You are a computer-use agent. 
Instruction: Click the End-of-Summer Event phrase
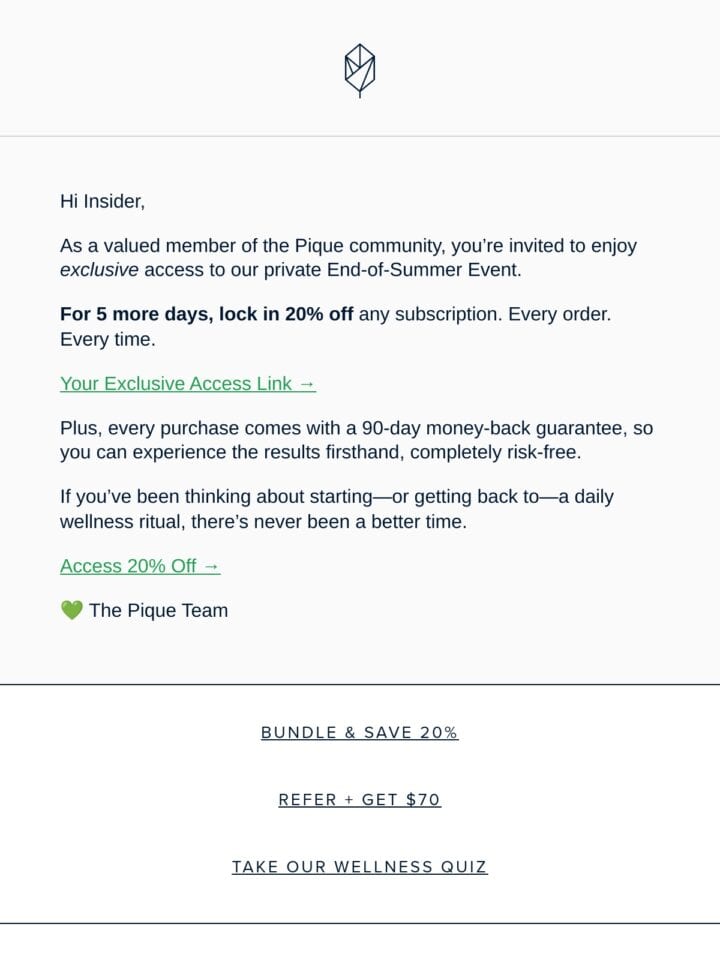click(424, 270)
